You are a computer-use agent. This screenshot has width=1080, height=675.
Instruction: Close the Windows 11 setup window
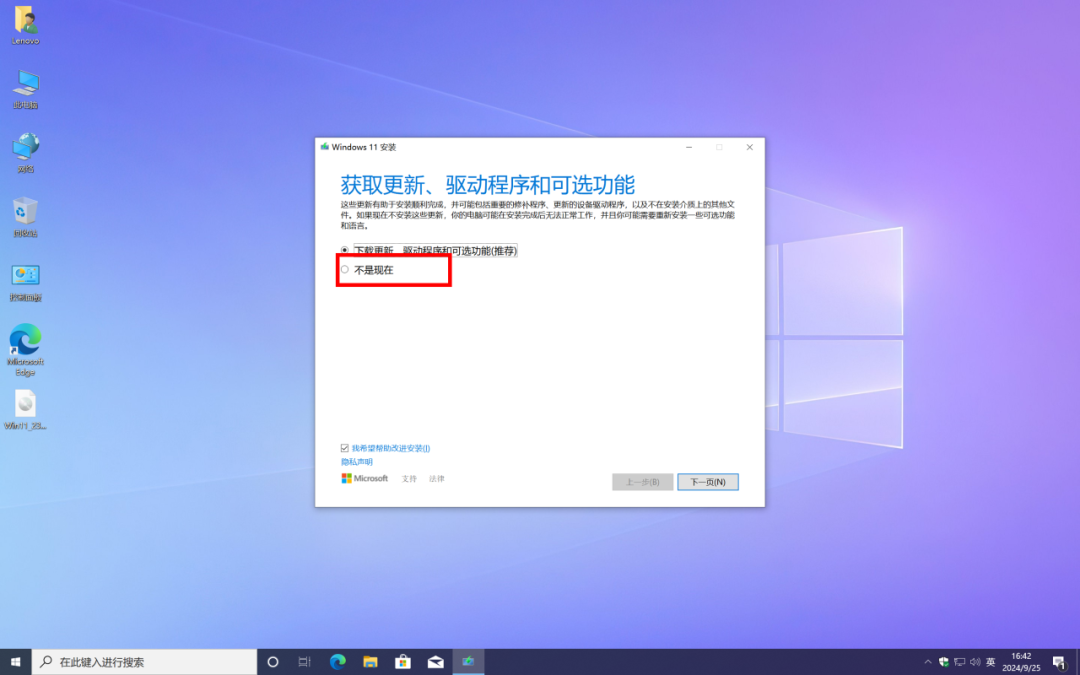(749, 147)
